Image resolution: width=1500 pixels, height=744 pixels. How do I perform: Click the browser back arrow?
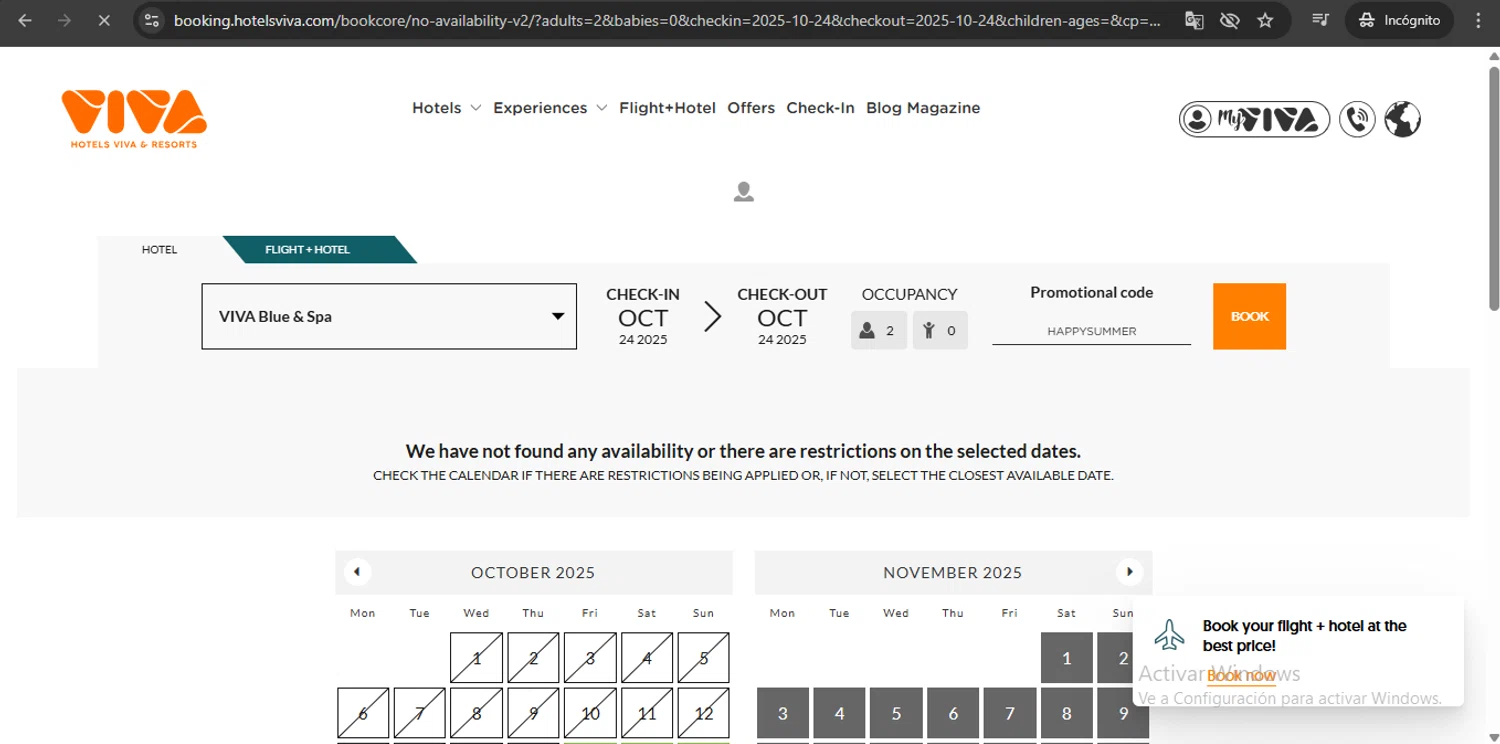(25, 20)
